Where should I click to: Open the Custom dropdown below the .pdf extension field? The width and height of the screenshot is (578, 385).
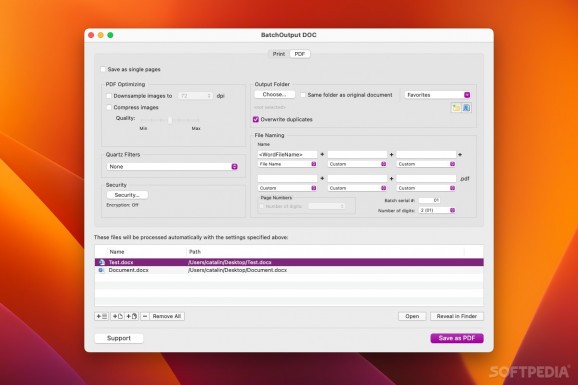click(426, 188)
